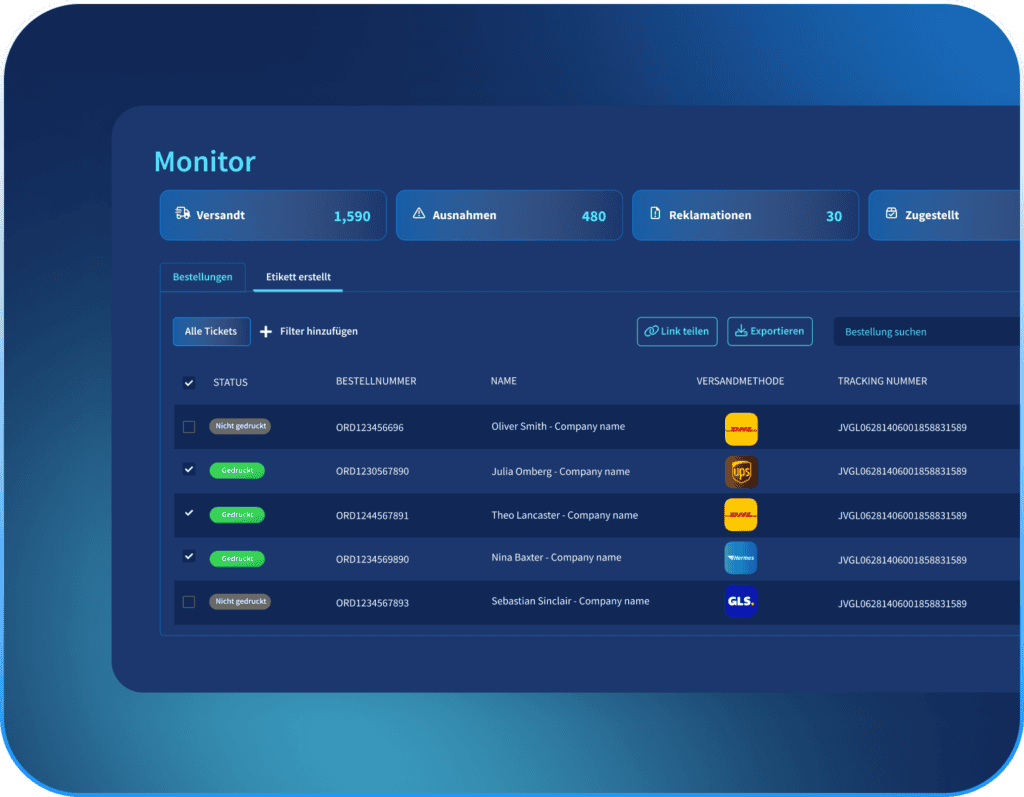Click tracking number in Theo Lancaster row
The height and width of the screenshot is (797, 1024).
pos(903,515)
